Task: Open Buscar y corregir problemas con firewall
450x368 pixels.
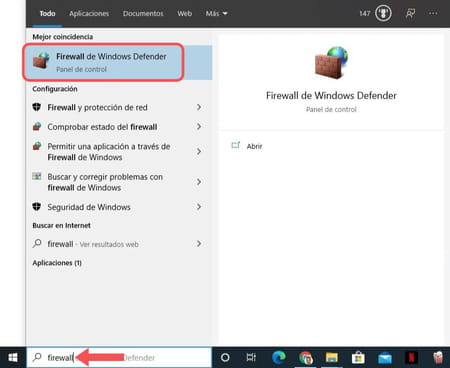Action: pos(105,182)
